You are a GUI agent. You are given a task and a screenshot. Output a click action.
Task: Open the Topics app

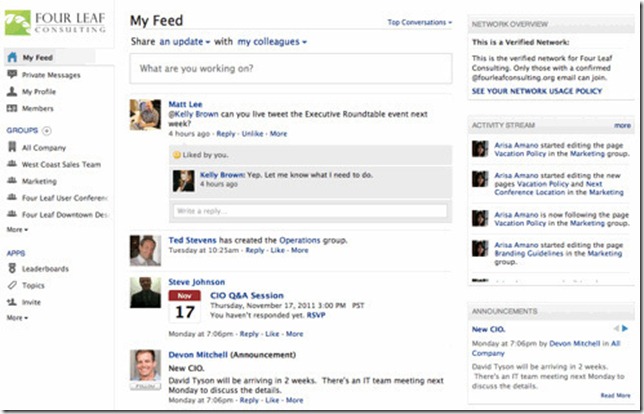[x=33, y=284]
